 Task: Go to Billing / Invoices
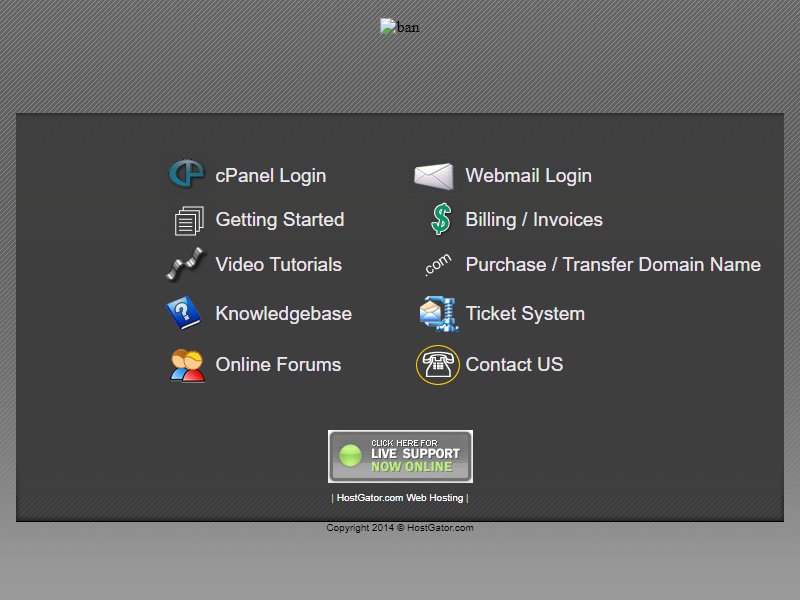click(x=534, y=219)
